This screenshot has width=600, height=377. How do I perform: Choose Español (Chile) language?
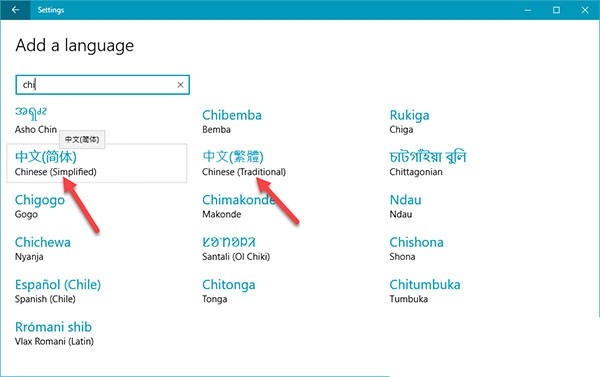(x=58, y=291)
